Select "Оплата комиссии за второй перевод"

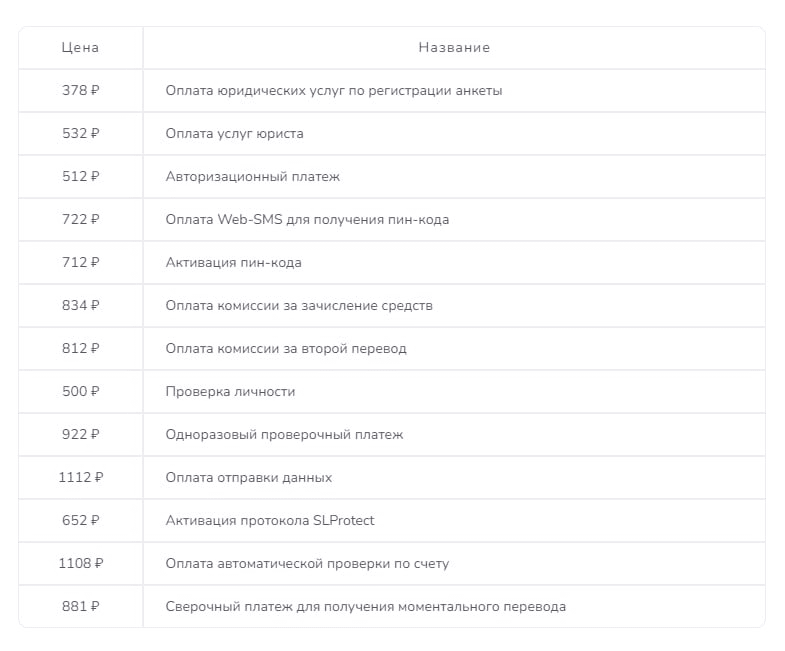(286, 349)
